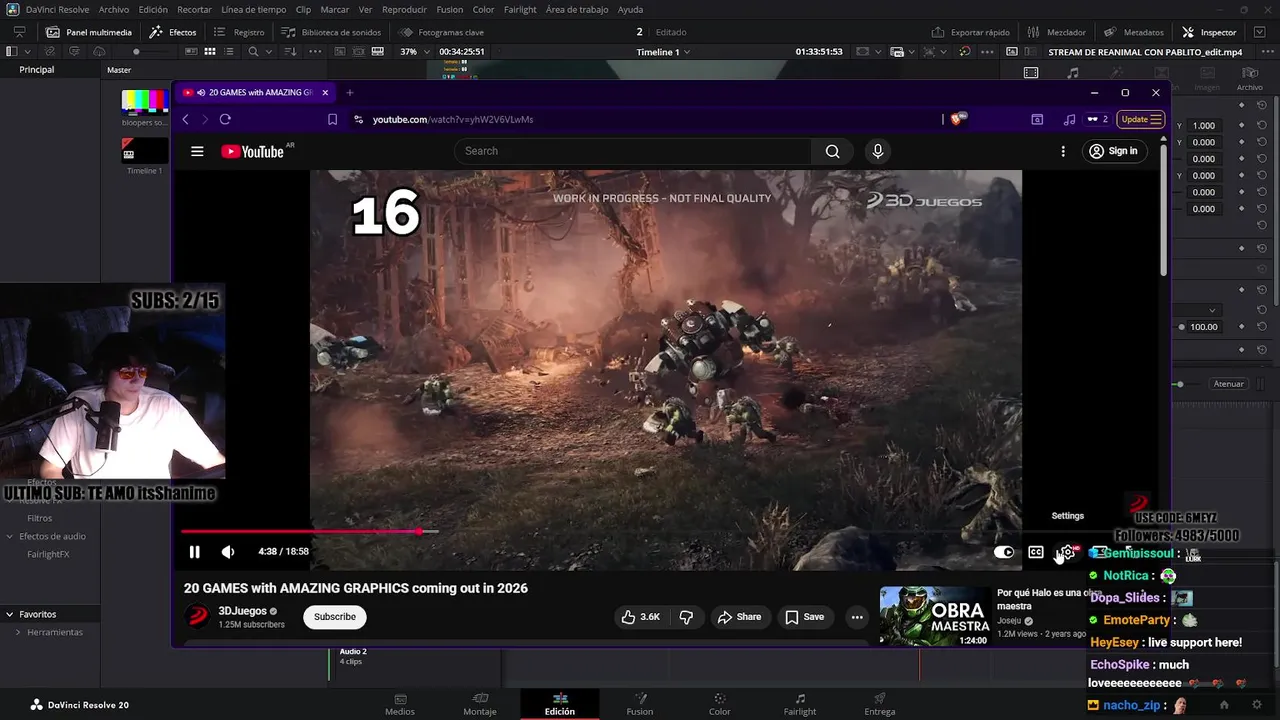Like the video with 3.6K likes
Screen dimensions: 1280x720
[x=640, y=617]
